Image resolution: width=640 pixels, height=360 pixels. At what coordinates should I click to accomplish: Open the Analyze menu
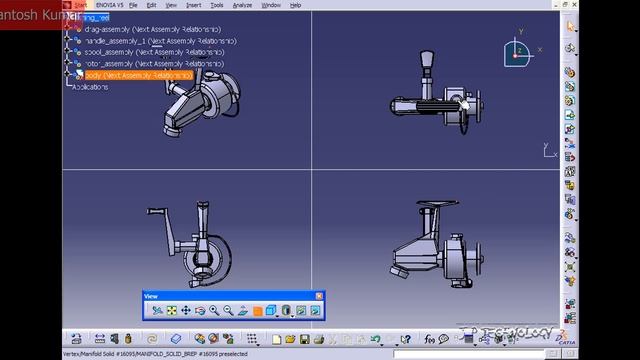[x=242, y=5]
